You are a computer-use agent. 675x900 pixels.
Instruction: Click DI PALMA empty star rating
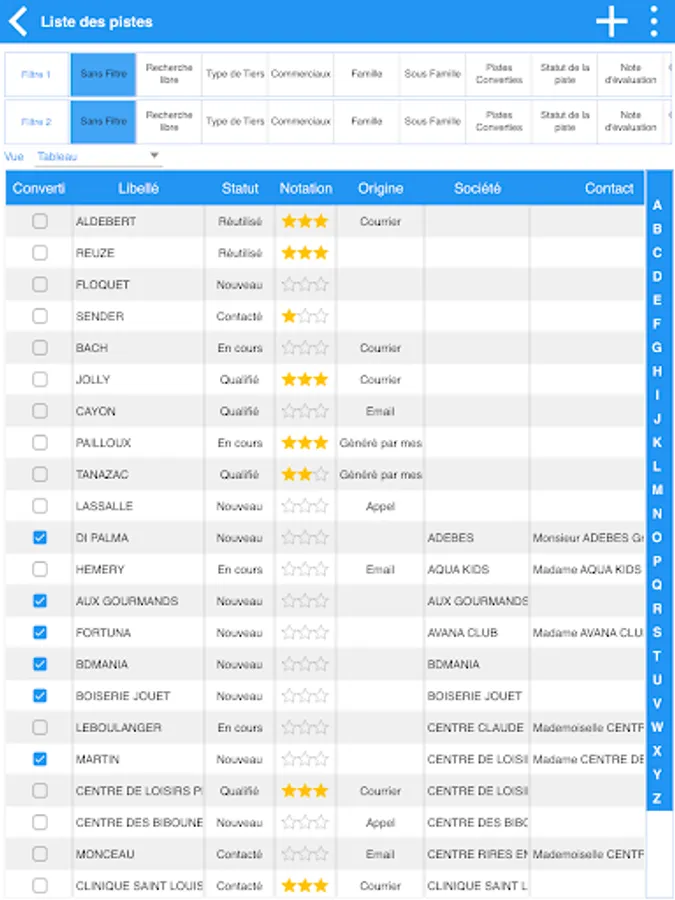pyautogui.click(x=305, y=538)
